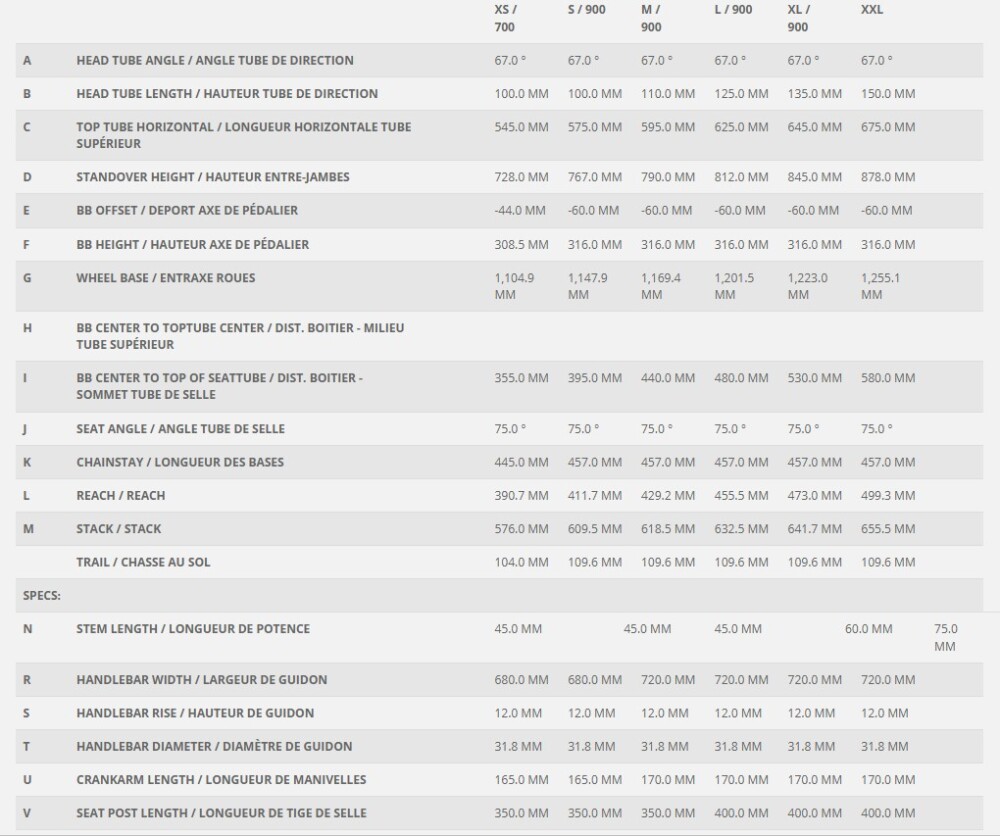The width and height of the screenshot is (1000, 836).
Task: Click the 545.0 MM top tube value
Action: 521,127
